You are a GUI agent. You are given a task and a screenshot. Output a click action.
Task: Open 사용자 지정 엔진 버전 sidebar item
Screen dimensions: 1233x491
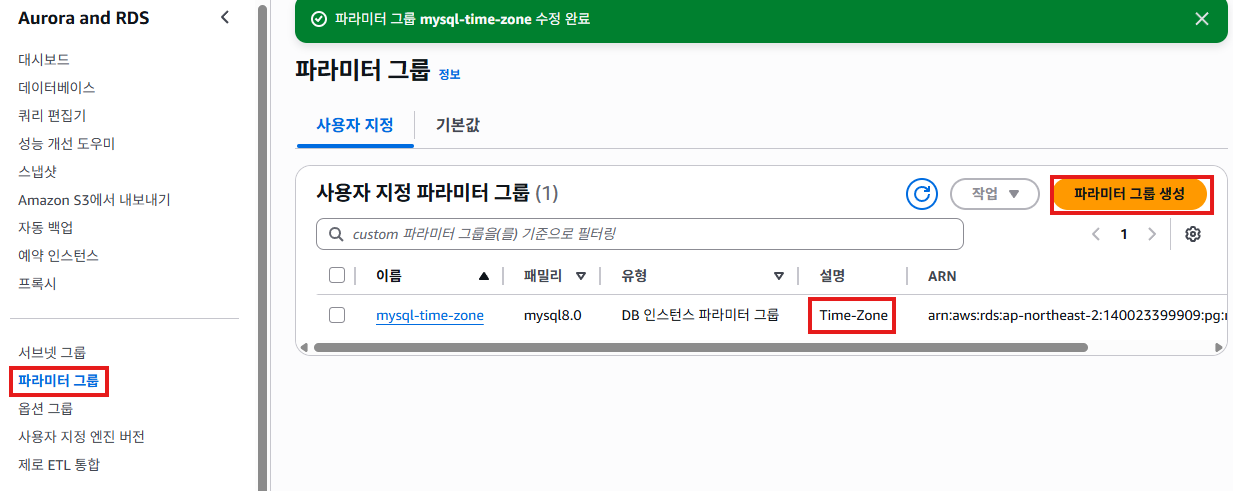pyautogui.click(x=82, y=437)
